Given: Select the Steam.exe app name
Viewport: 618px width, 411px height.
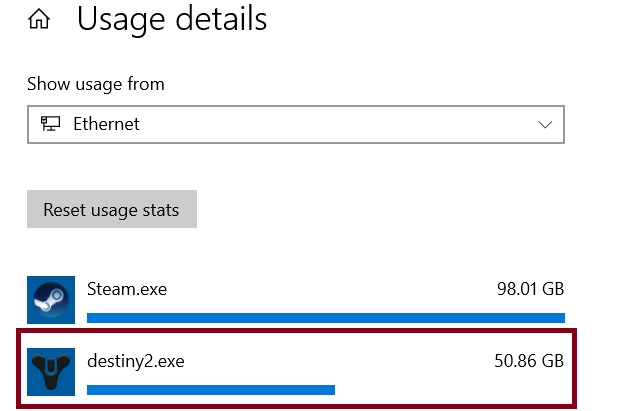Looking at the screenshot, I should tap(127, 290).
